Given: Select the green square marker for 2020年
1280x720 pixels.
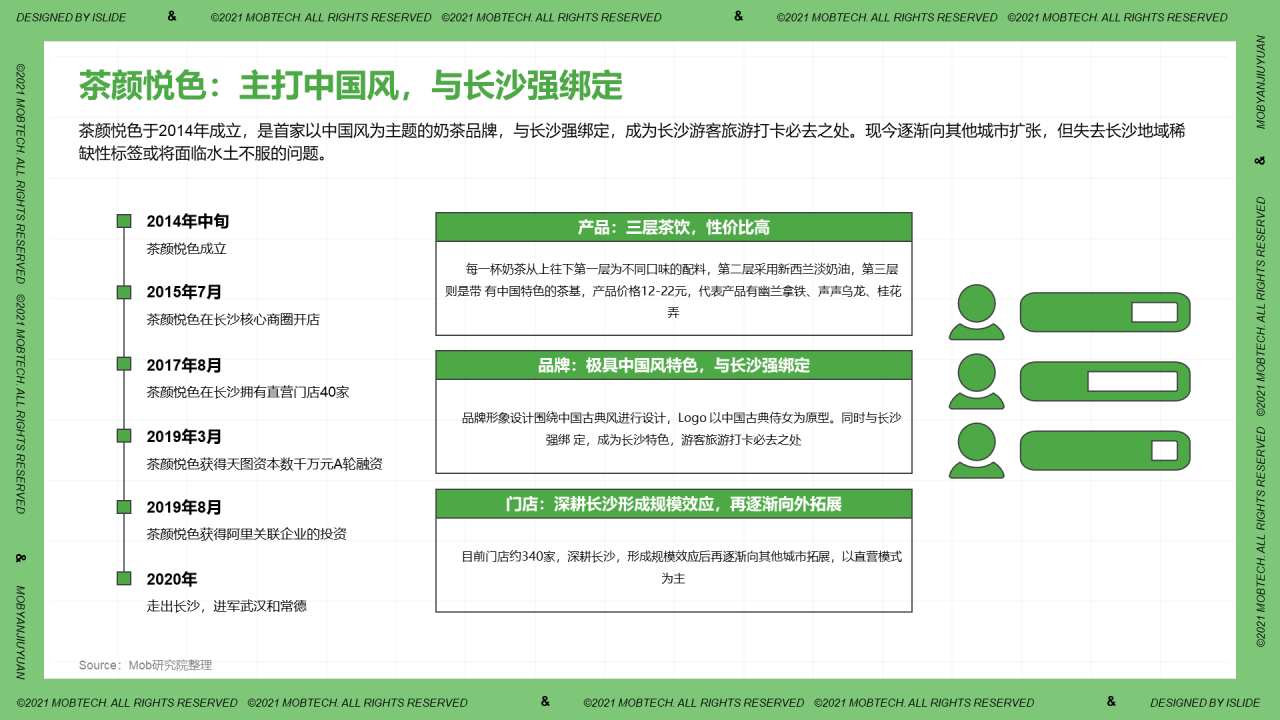Looking at the screenshot, I should (x=124, y=578).
